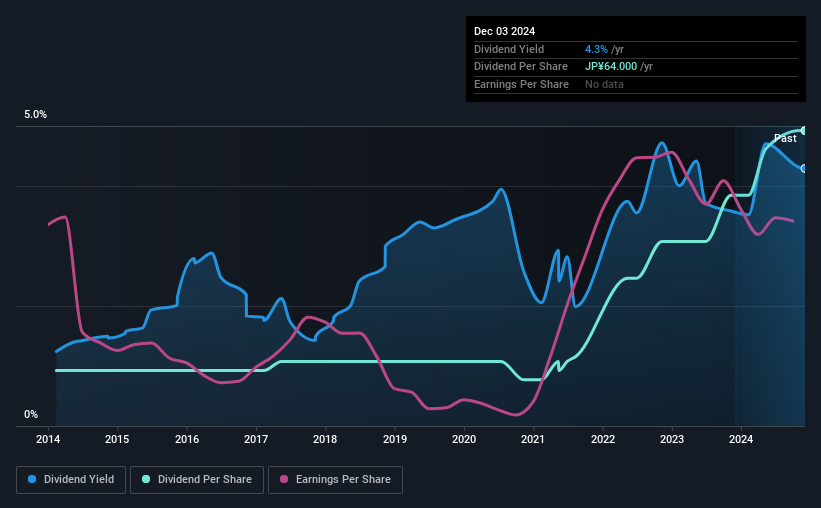Click the 5.0% y-axis label

pos(35,115)
